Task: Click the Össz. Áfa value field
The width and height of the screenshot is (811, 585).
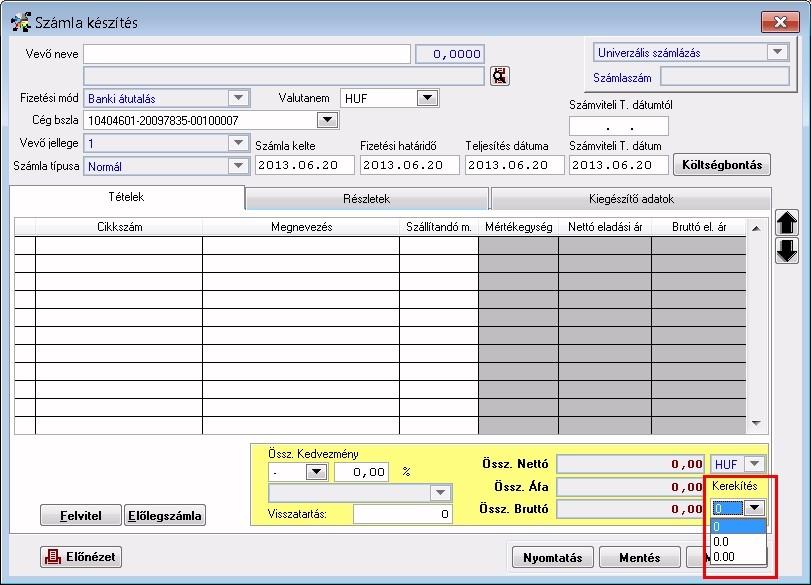Action: [x=630, y=486]
